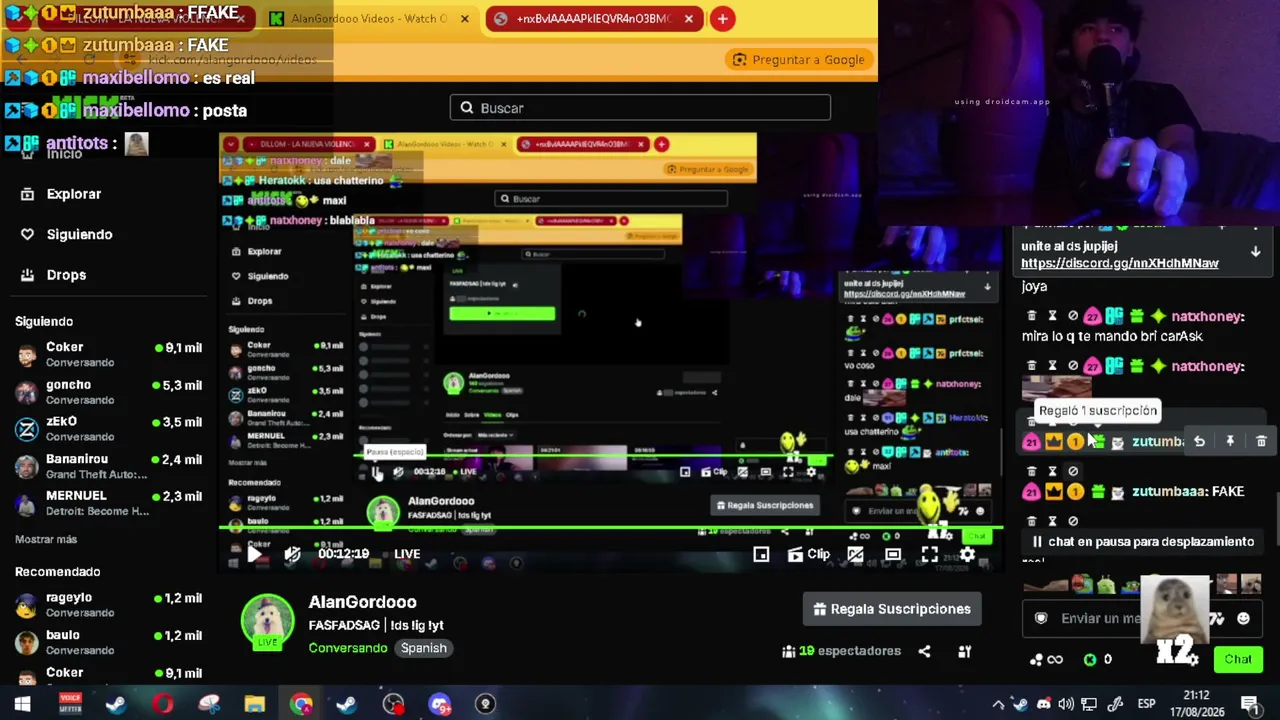Select Siguiendo in the sidebar menu

point(80,234)
